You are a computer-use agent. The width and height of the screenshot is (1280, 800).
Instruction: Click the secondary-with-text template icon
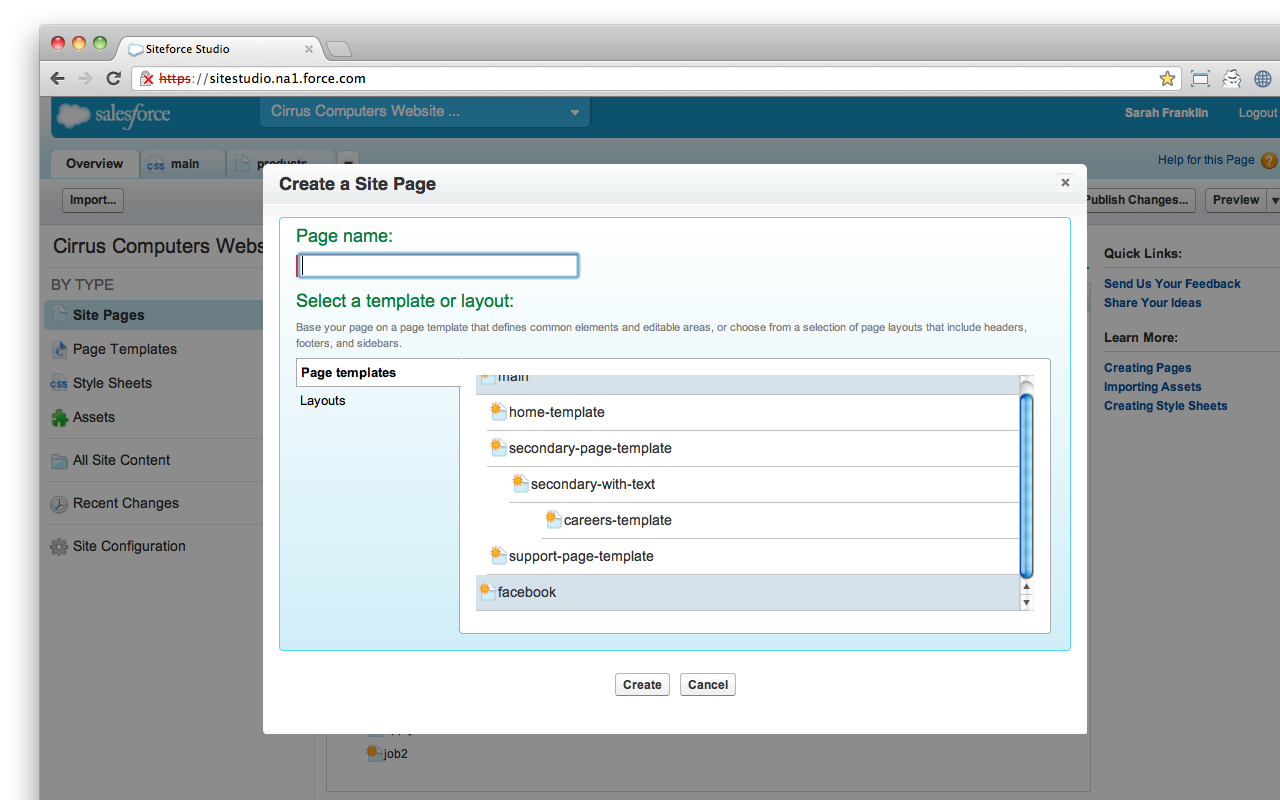(x=520, y=483)
